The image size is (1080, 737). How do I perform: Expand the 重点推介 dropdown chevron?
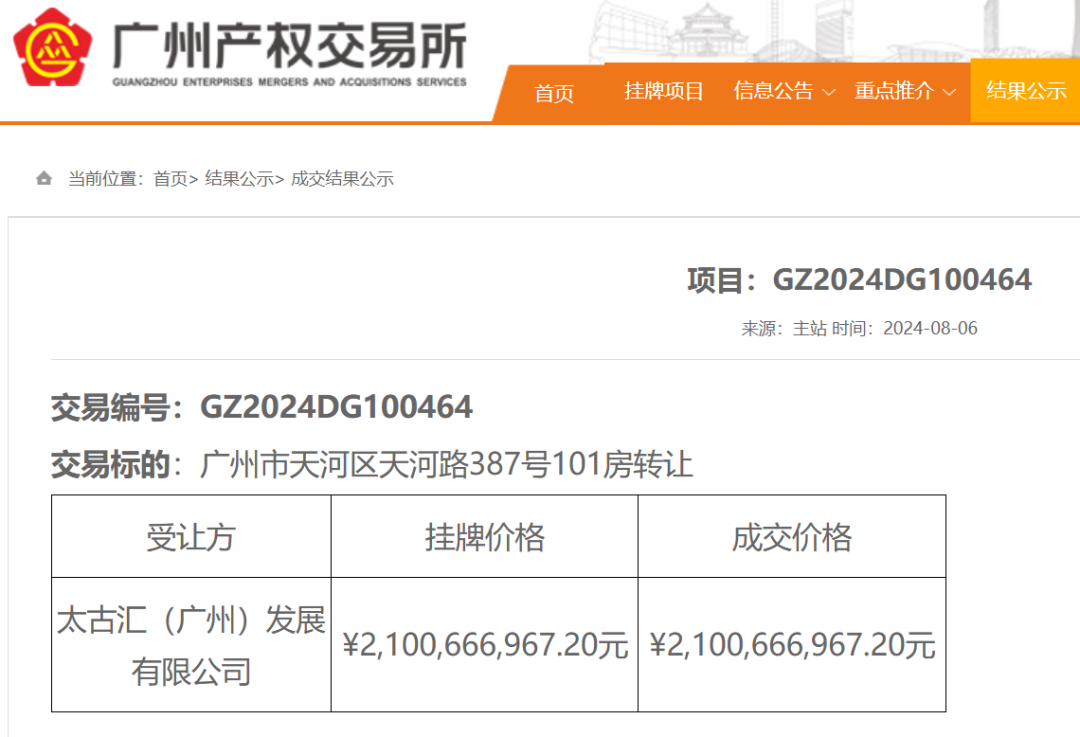(949, 92)
